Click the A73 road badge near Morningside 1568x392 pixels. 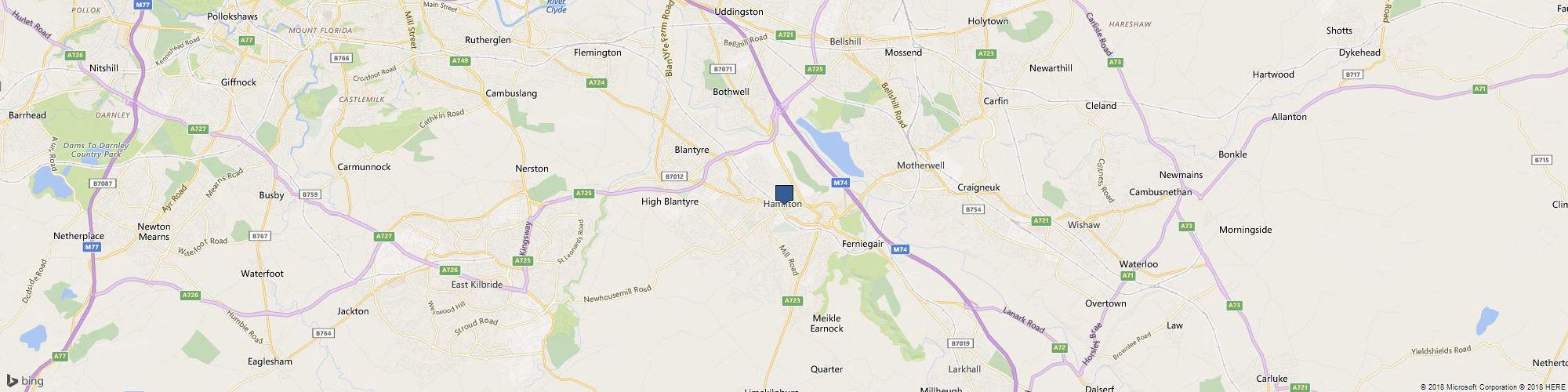click(x=1187, y=227)
